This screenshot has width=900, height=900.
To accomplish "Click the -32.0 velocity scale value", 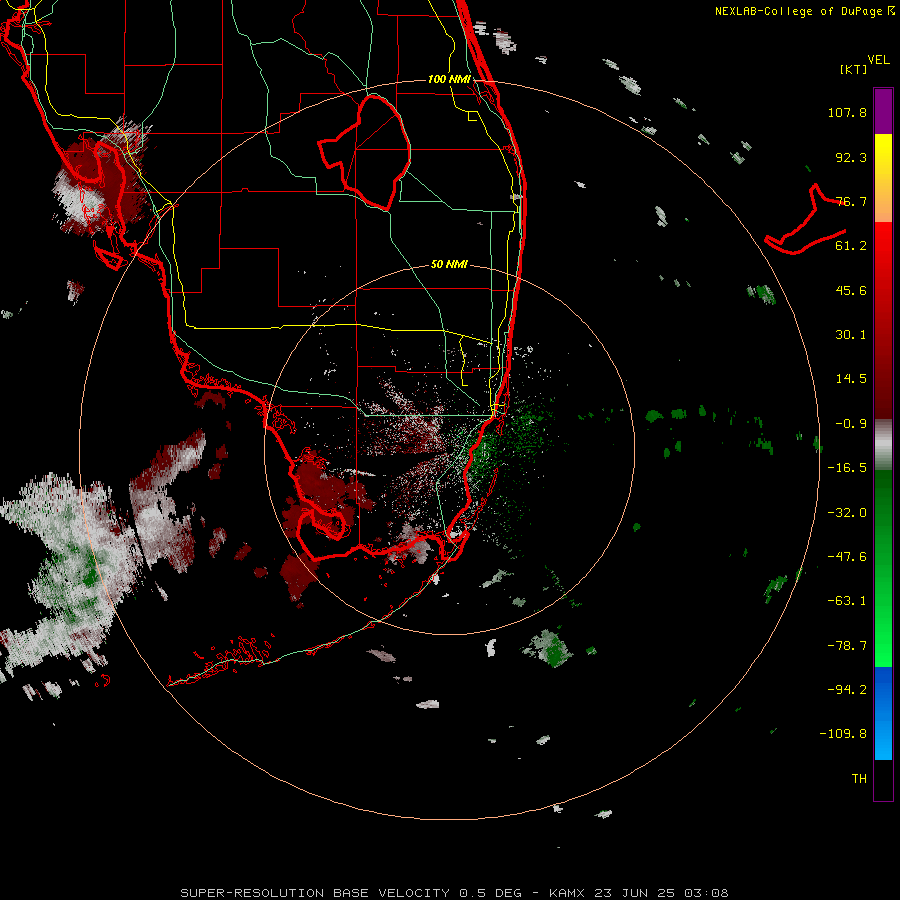I will [847, 513].
